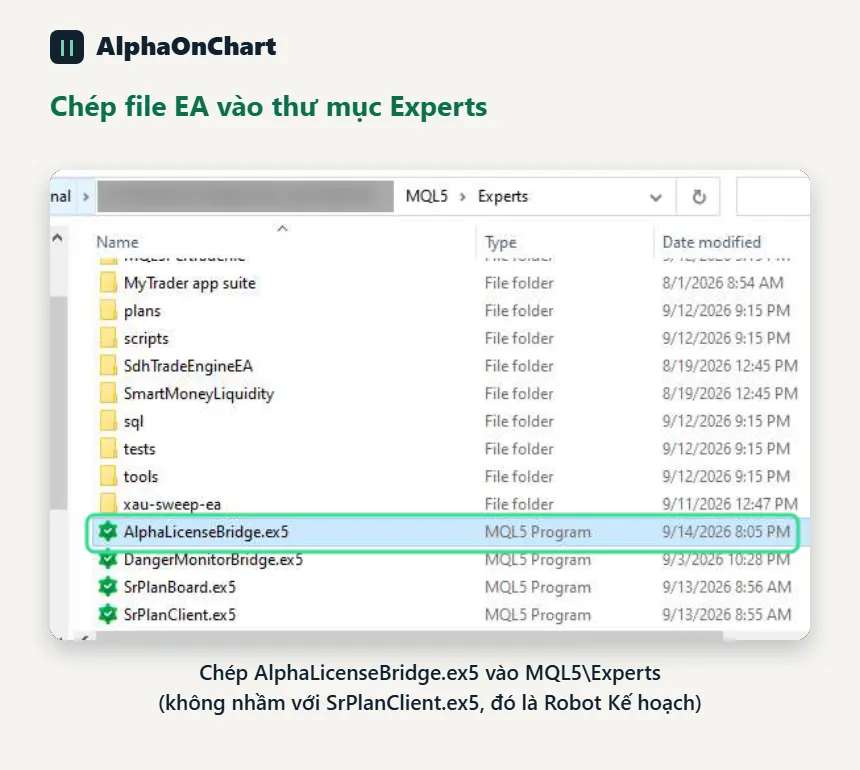This screenshot has width=860, height=770.
Task: Select the xau-sweep-ea folder name
Action: [x=172, y=504]
